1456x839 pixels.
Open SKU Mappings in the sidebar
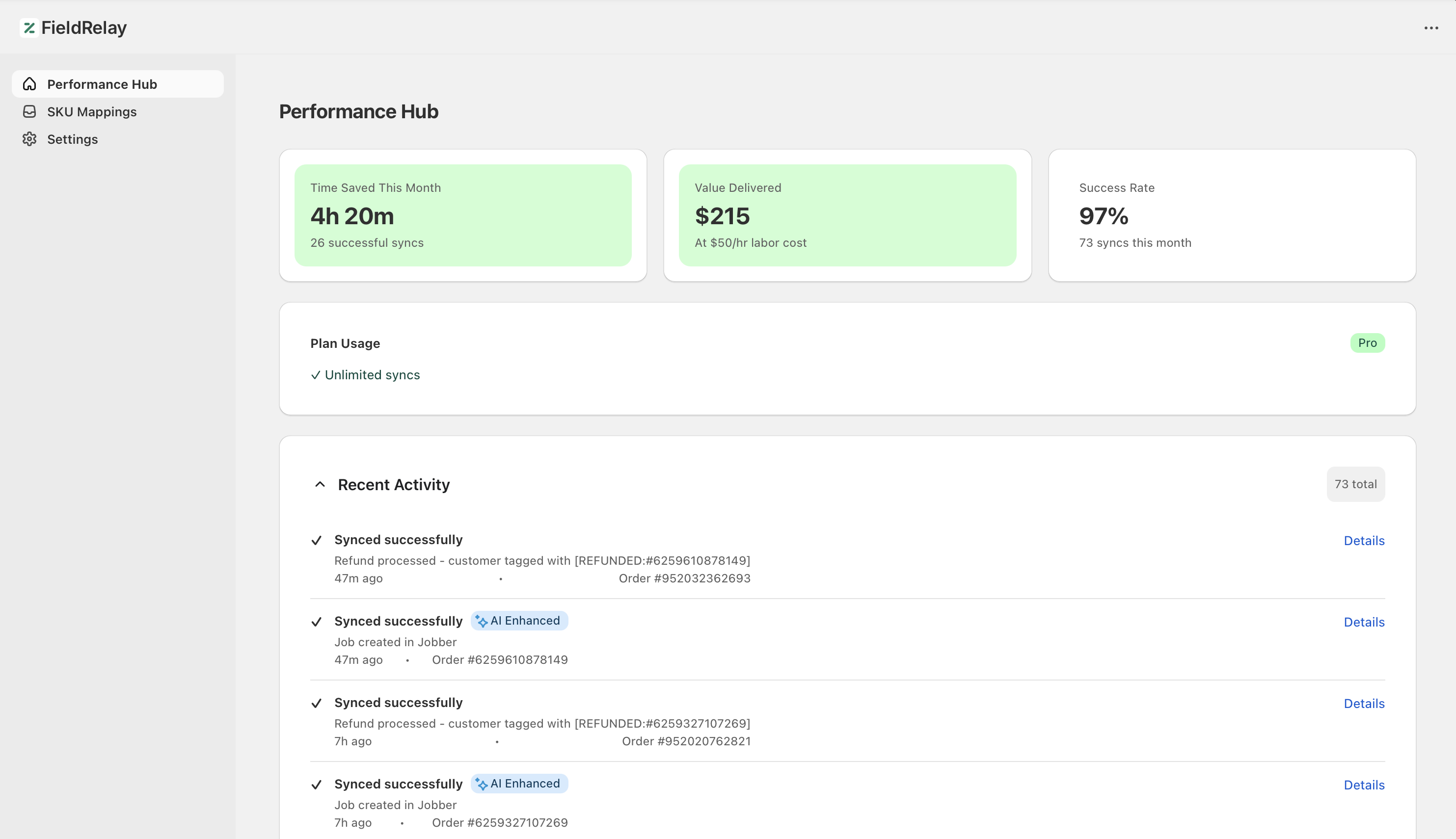coord(92,112)
